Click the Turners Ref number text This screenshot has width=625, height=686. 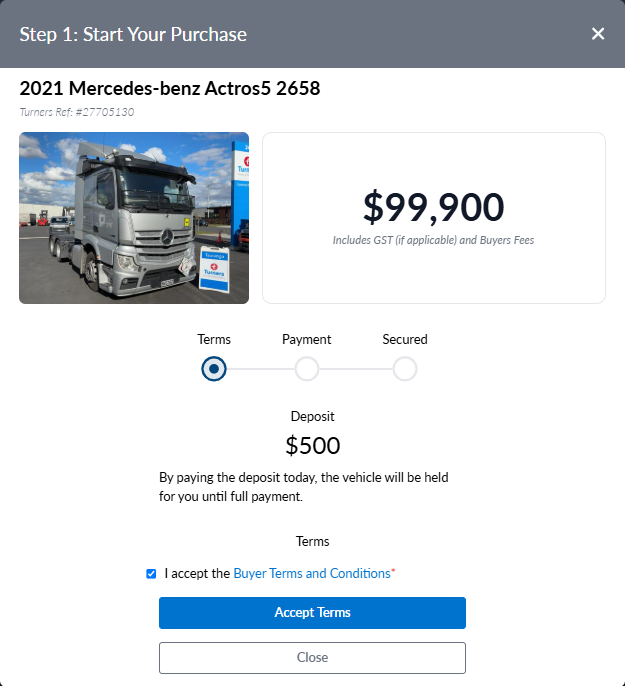77,112
